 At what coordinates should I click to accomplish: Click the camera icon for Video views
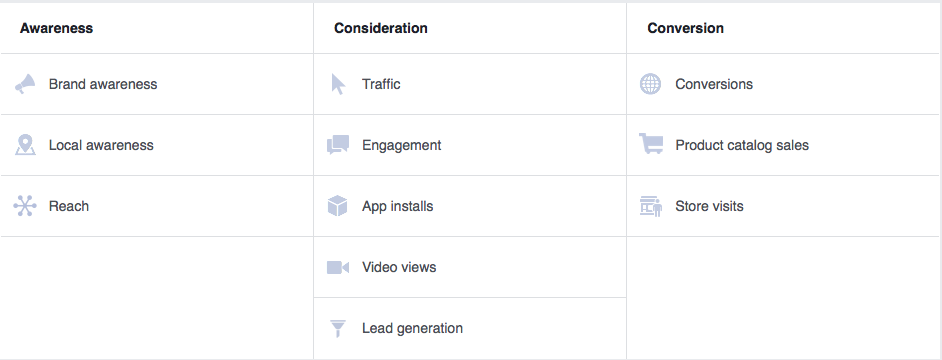pyautogui.click(x=338, y=267)
